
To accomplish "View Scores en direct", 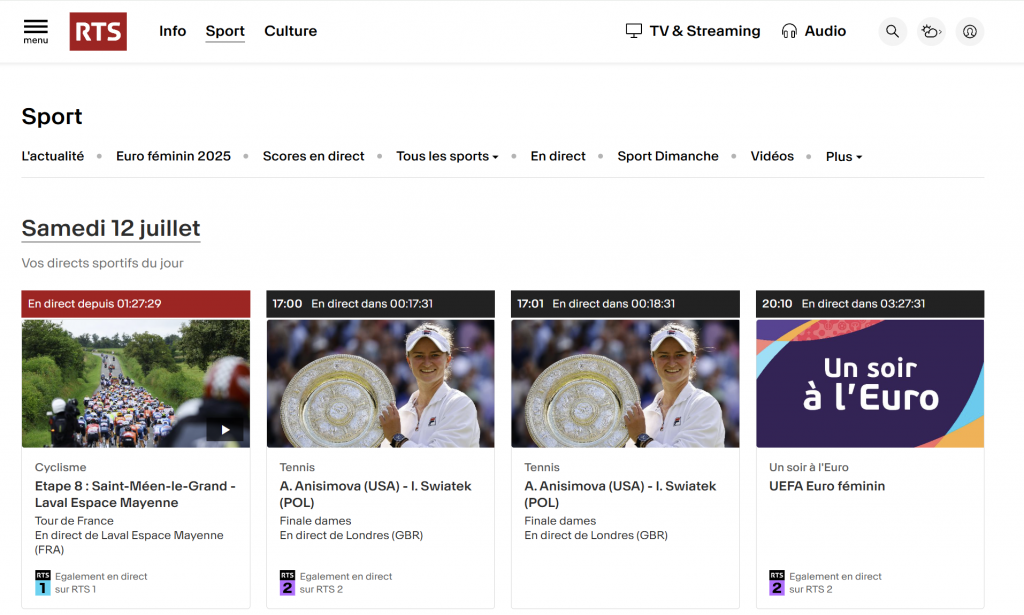I will (313, 156).
